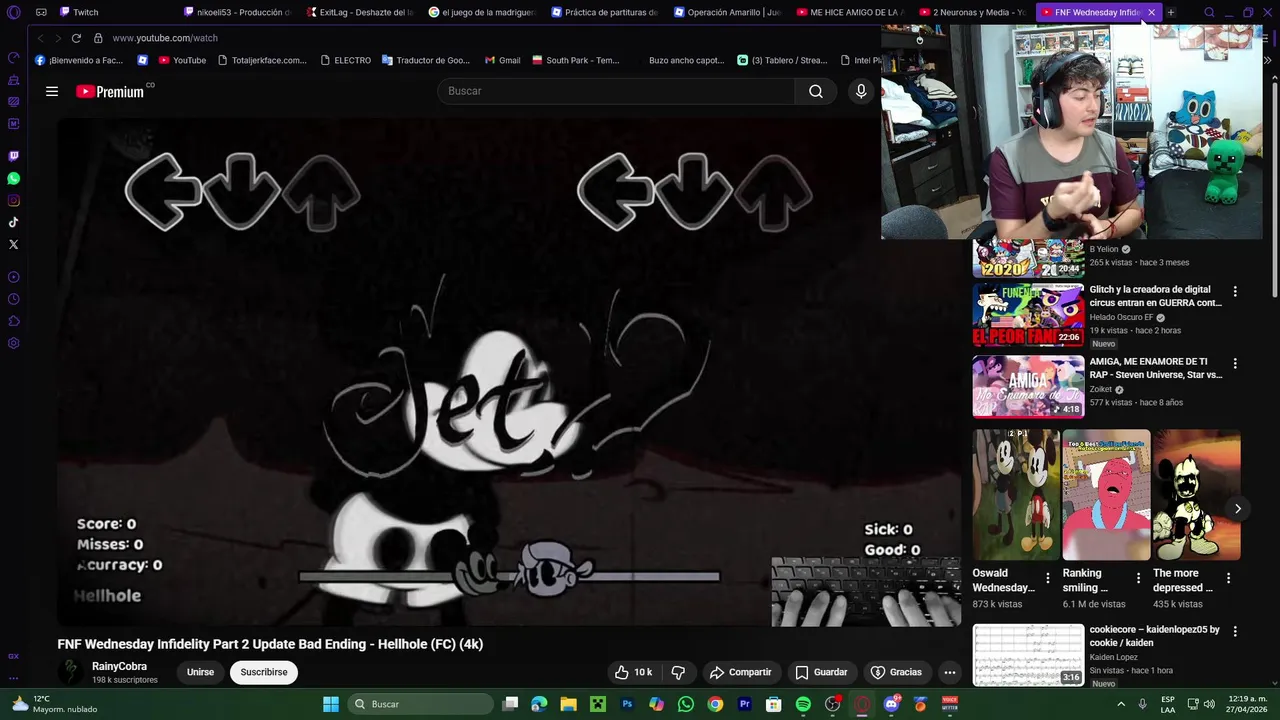
Task: Open ESP LAA language switcher in tray
Action: click(1168, 704)
